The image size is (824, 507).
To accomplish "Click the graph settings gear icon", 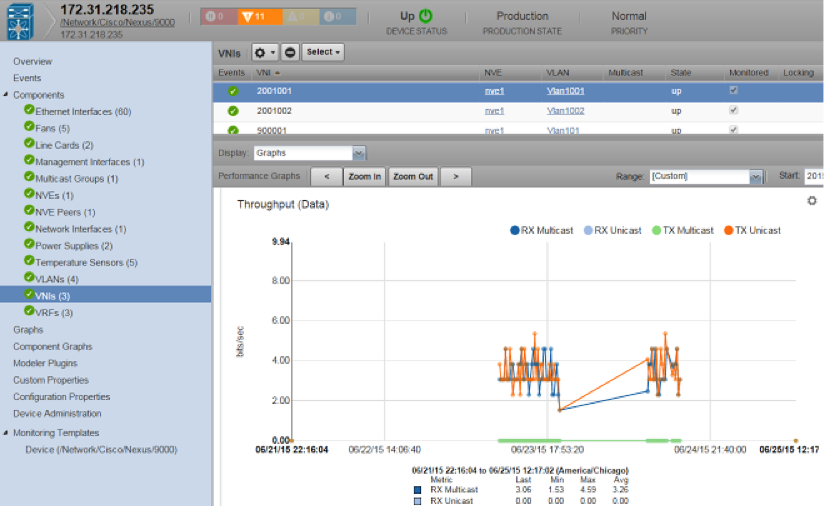I will pyautogui.click(x=812, y=201).
